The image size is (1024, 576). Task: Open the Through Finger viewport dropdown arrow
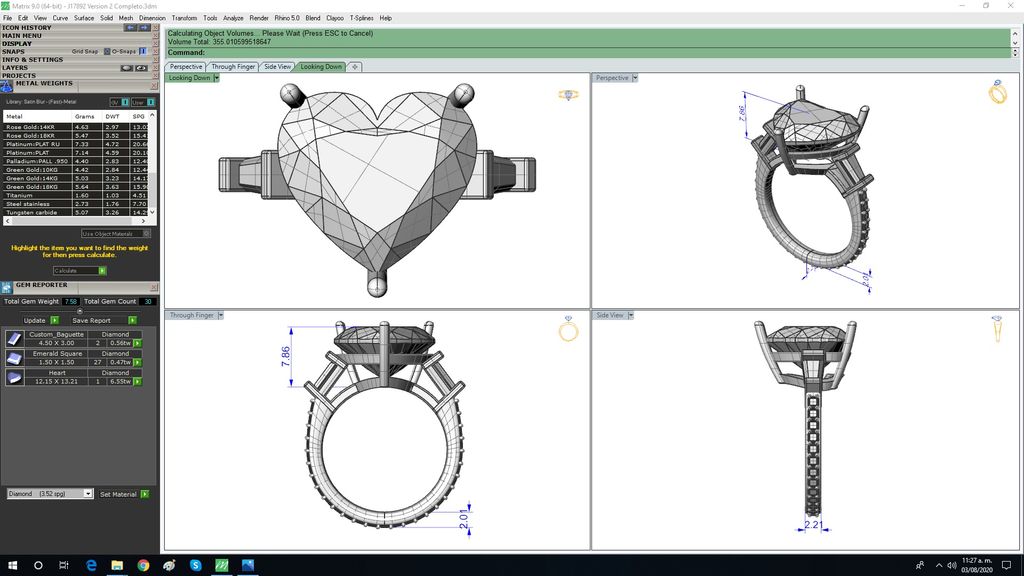tap(221, 315)
